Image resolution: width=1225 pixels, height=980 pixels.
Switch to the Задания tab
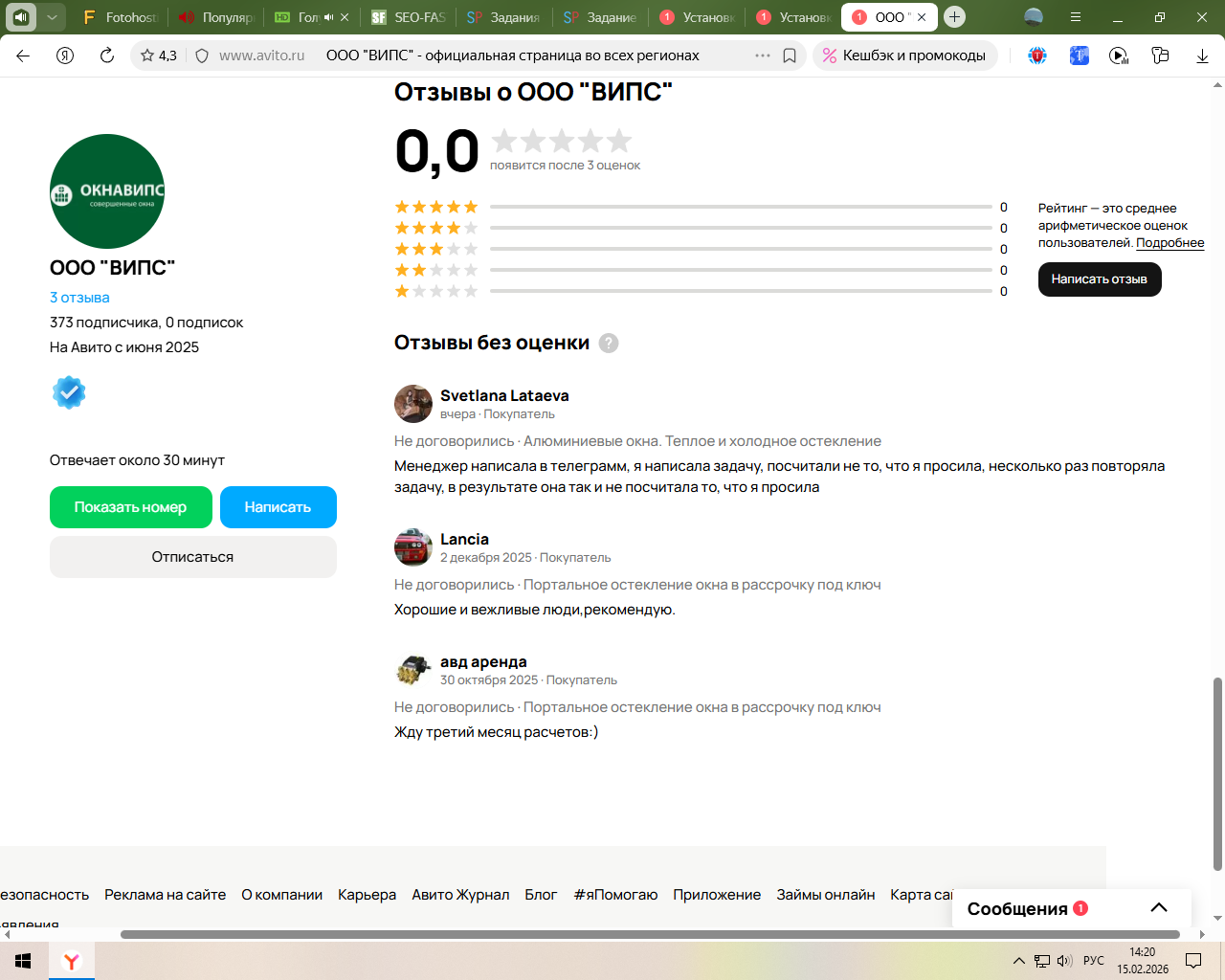[x=504, y=17]
